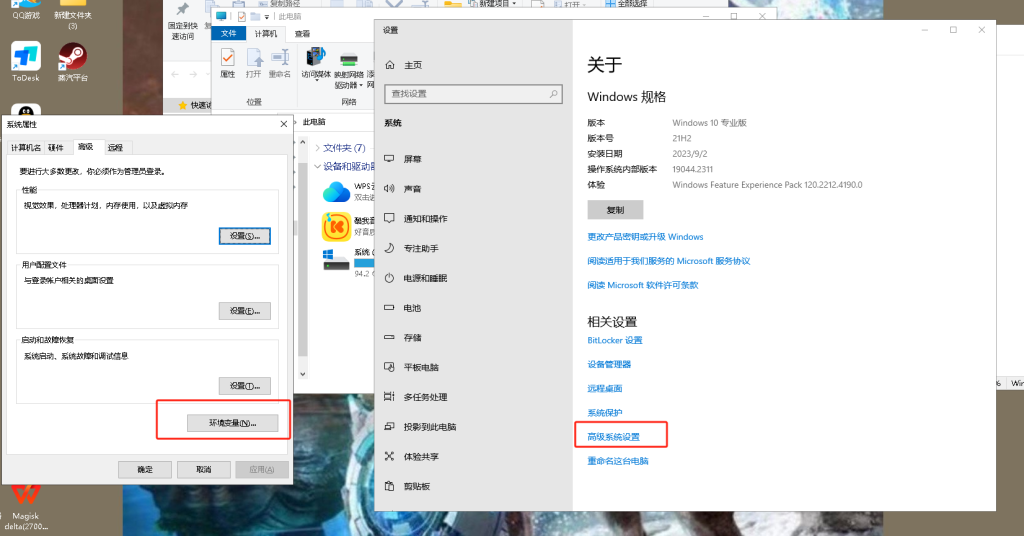Screen dimensions: 1024x536
Task: Open 访问媒体 dropdown arrow
Action: click(x=316, y=80)
